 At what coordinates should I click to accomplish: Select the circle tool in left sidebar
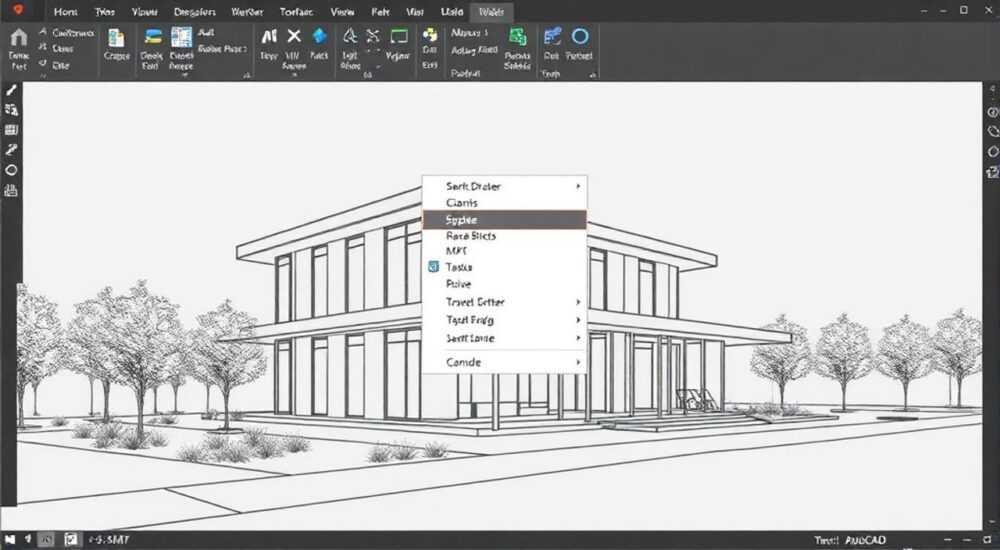(11, 170)
